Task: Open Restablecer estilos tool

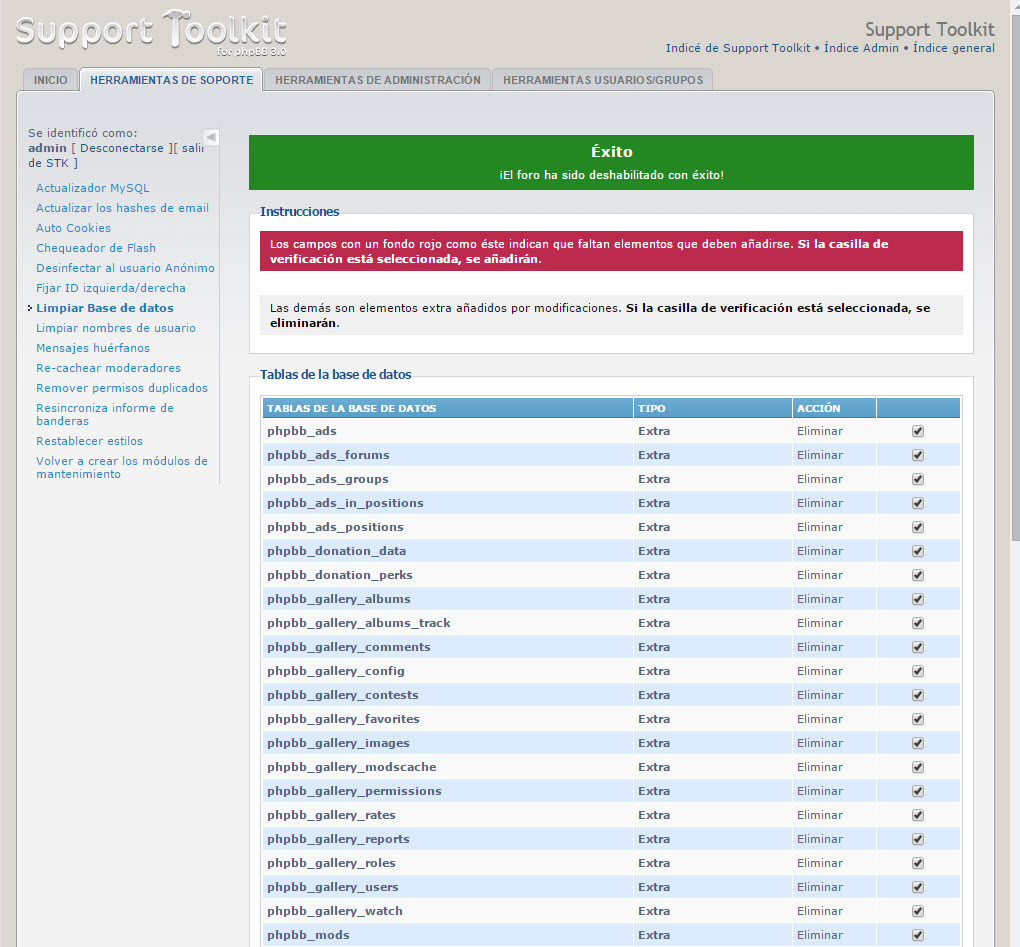Action: pyautogui.click(x=89, y=441)
